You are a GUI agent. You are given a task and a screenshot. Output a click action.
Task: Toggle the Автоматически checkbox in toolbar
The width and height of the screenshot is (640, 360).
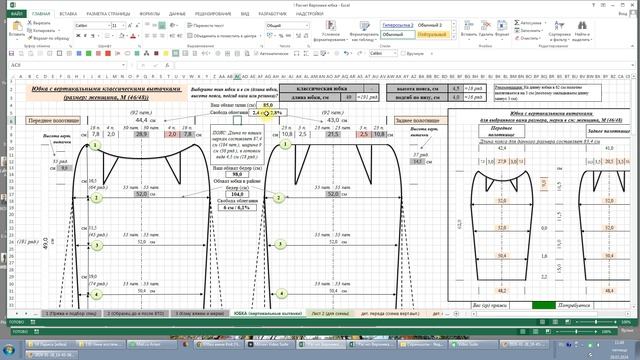(271, 53)
